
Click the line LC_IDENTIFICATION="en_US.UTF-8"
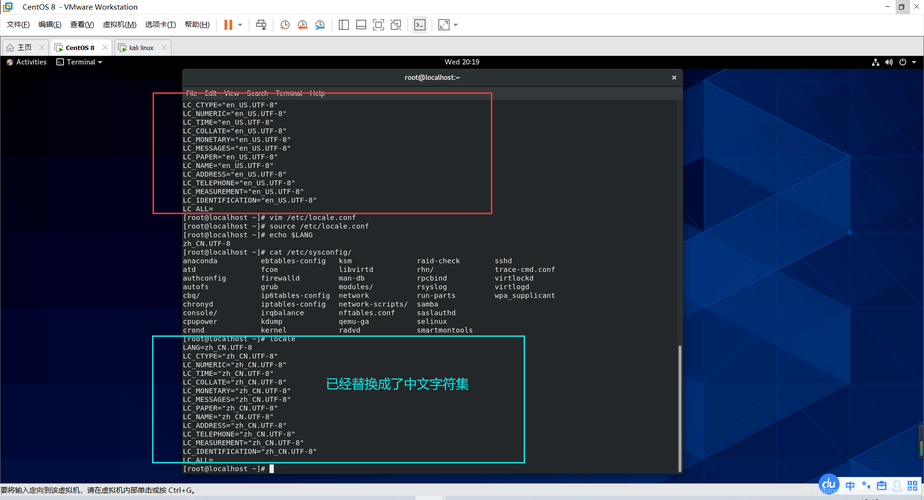(249, 200)
